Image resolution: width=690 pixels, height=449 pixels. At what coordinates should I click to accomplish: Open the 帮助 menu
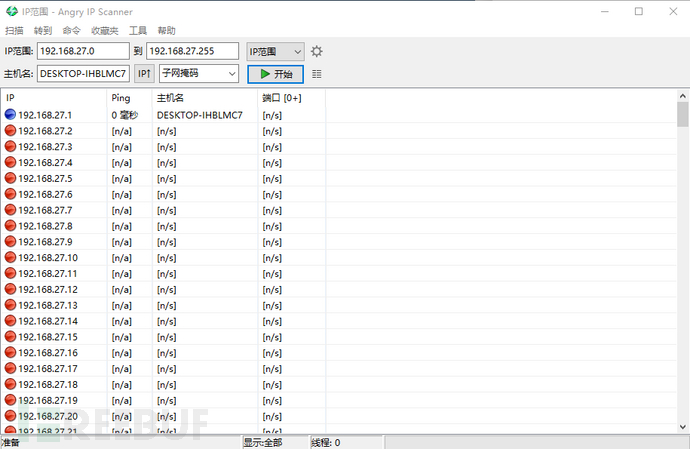coord(166,30)
